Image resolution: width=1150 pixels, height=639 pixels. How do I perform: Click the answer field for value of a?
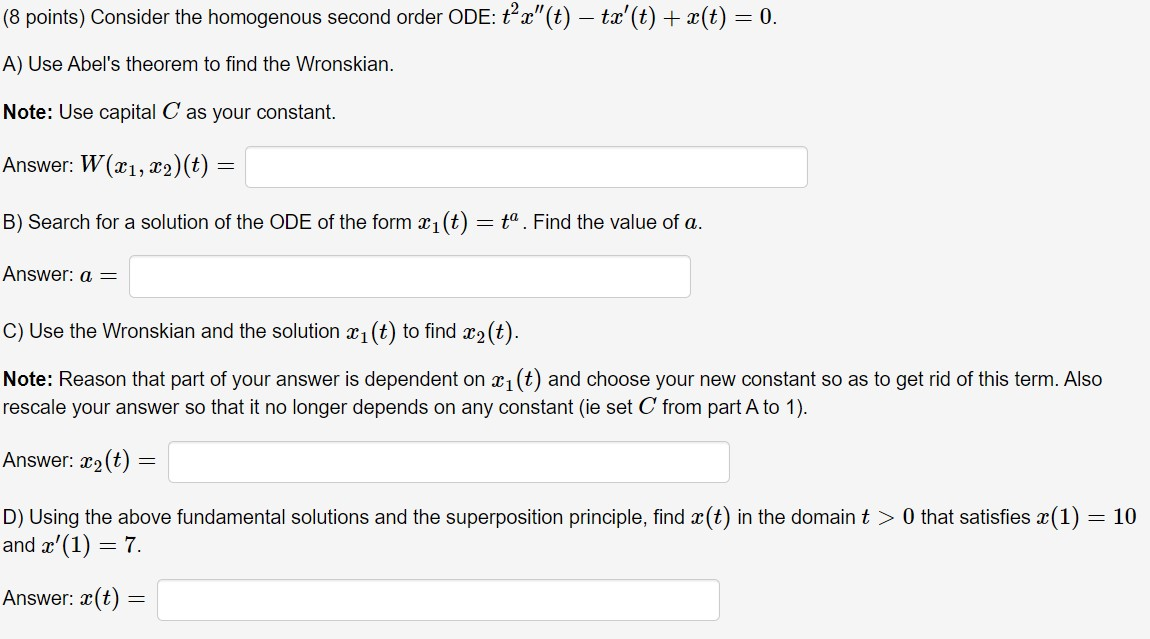point(410,276)
